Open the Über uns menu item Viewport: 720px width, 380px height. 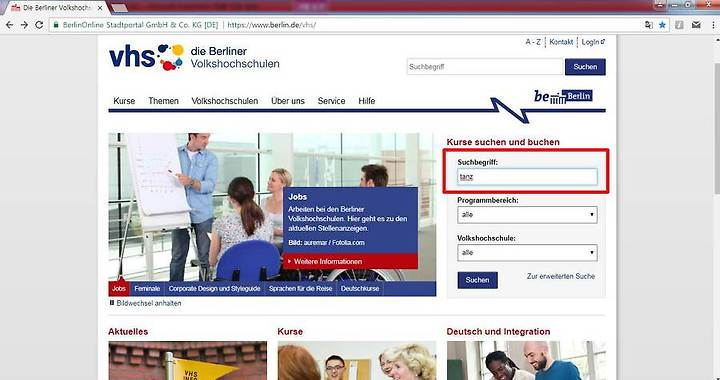[x=288, y=101]
